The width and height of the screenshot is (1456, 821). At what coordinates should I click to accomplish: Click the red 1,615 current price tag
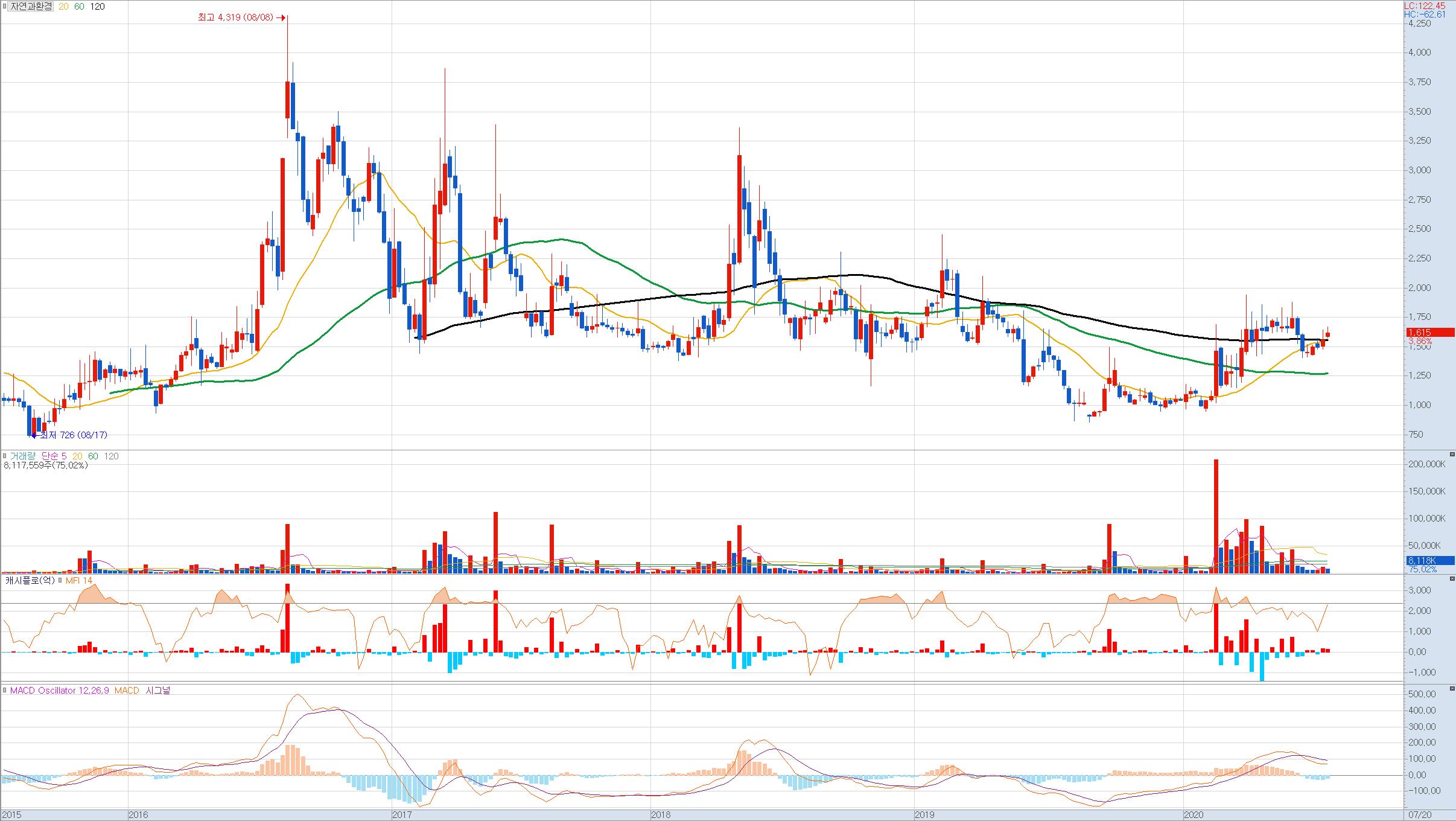(1429, 332)
